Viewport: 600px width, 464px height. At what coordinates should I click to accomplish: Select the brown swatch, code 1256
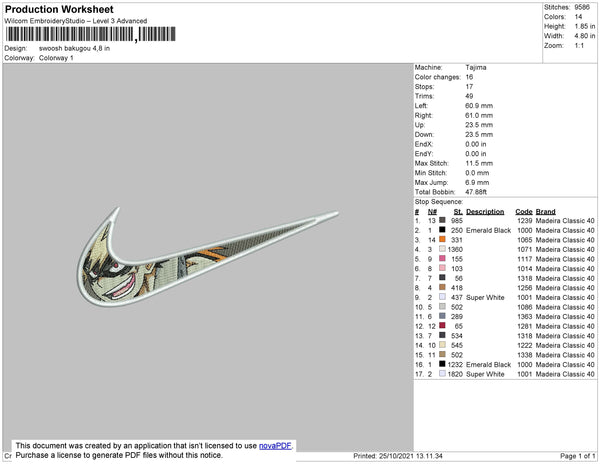coord(442,287)
